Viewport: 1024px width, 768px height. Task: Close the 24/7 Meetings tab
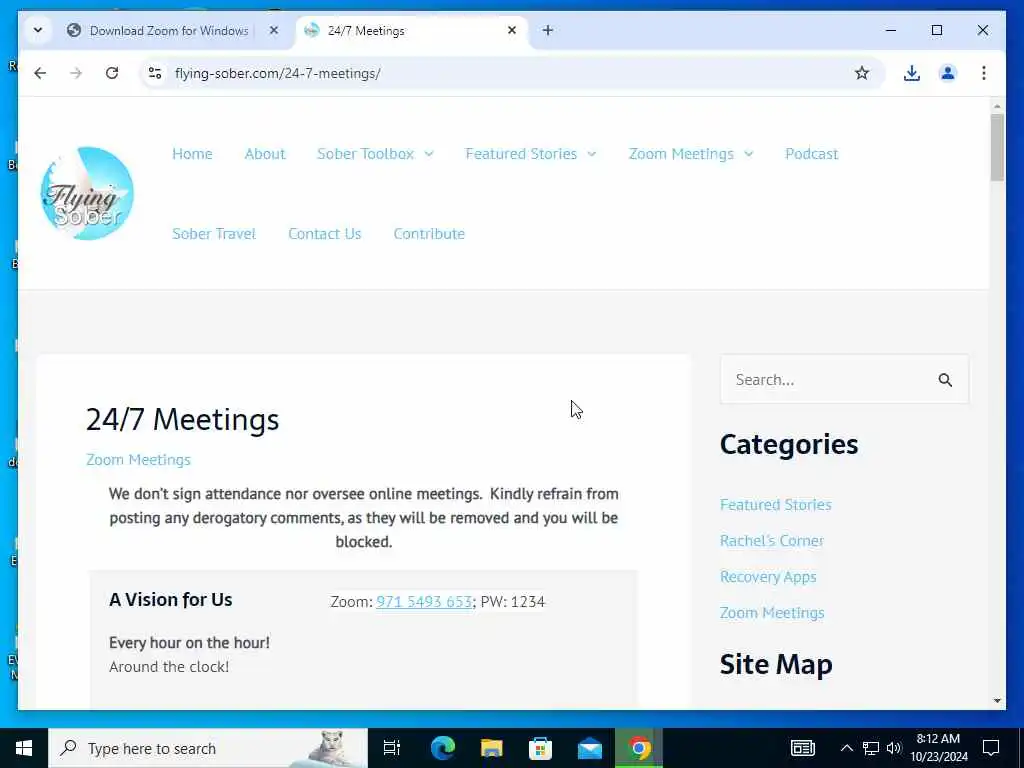(512, 30)
